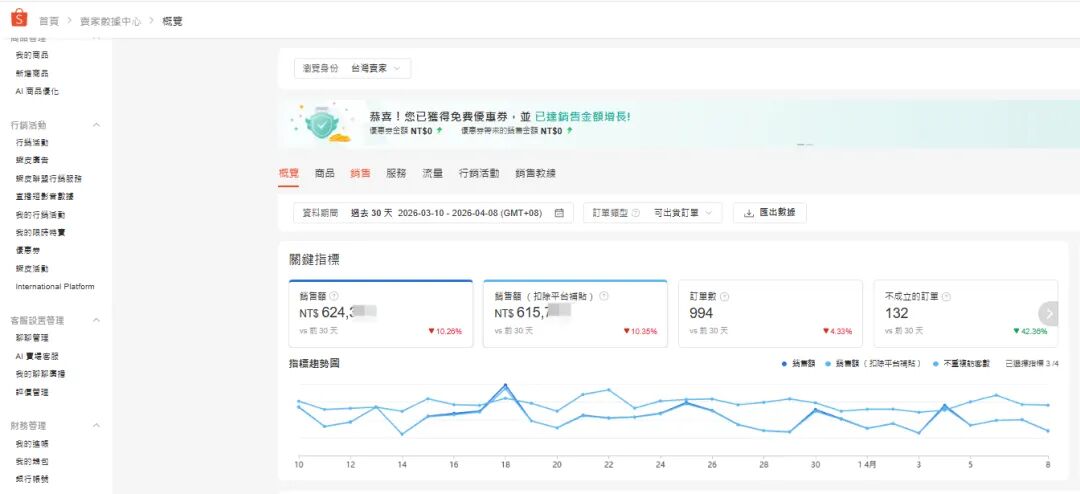Viewport: 1080px width, 494px height.
Task: Open 賣家數據中心 in the breadcrumb
Action: pos(110,21)
